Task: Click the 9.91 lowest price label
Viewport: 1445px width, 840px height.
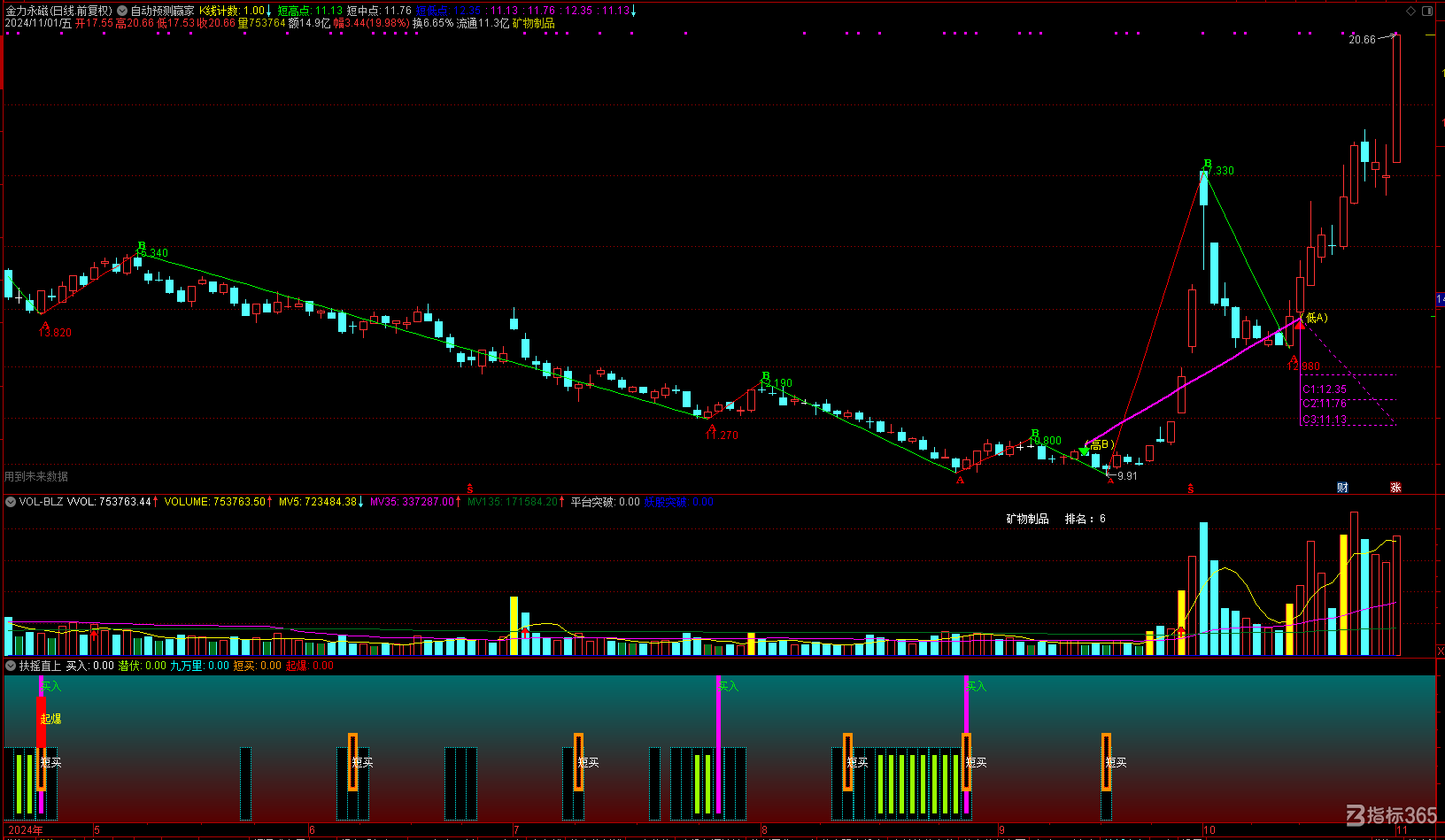Action: coord(1127,476)
